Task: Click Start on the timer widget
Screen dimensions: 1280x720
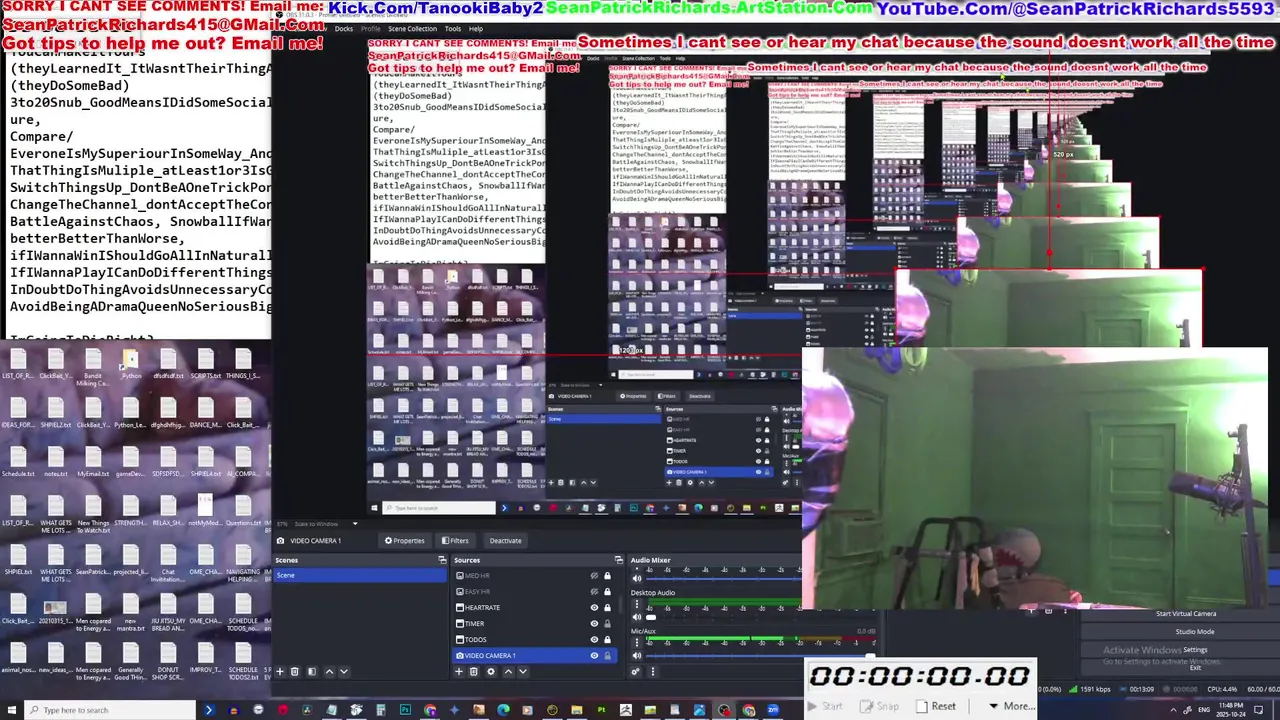Action: (825, 706)
